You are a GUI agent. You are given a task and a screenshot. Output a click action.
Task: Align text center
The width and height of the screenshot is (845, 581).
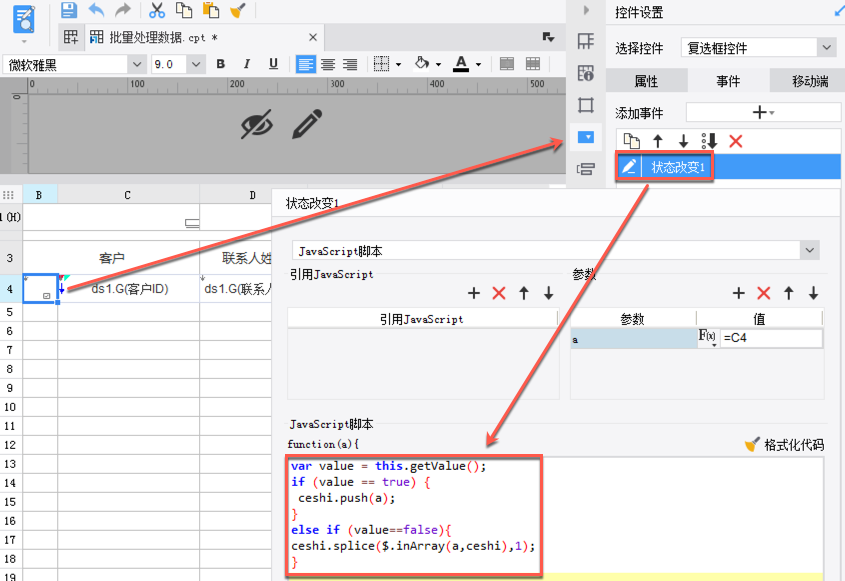[x=328, y=65]
